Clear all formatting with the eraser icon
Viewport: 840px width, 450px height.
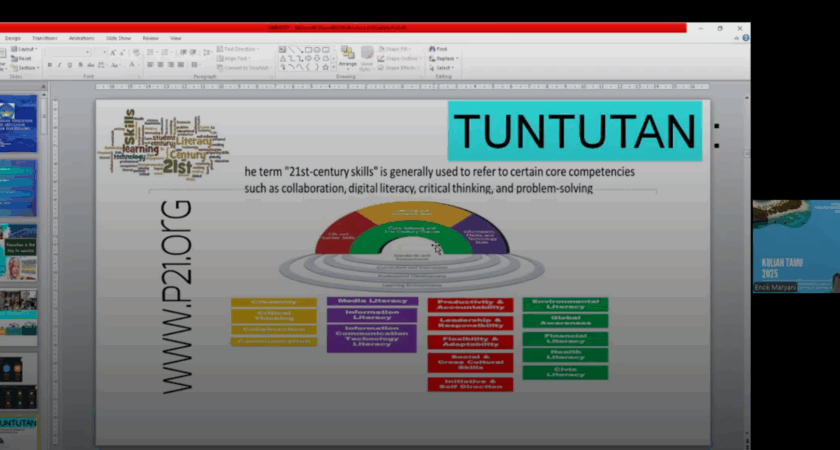pyautogui.click(x=136, y=52)
